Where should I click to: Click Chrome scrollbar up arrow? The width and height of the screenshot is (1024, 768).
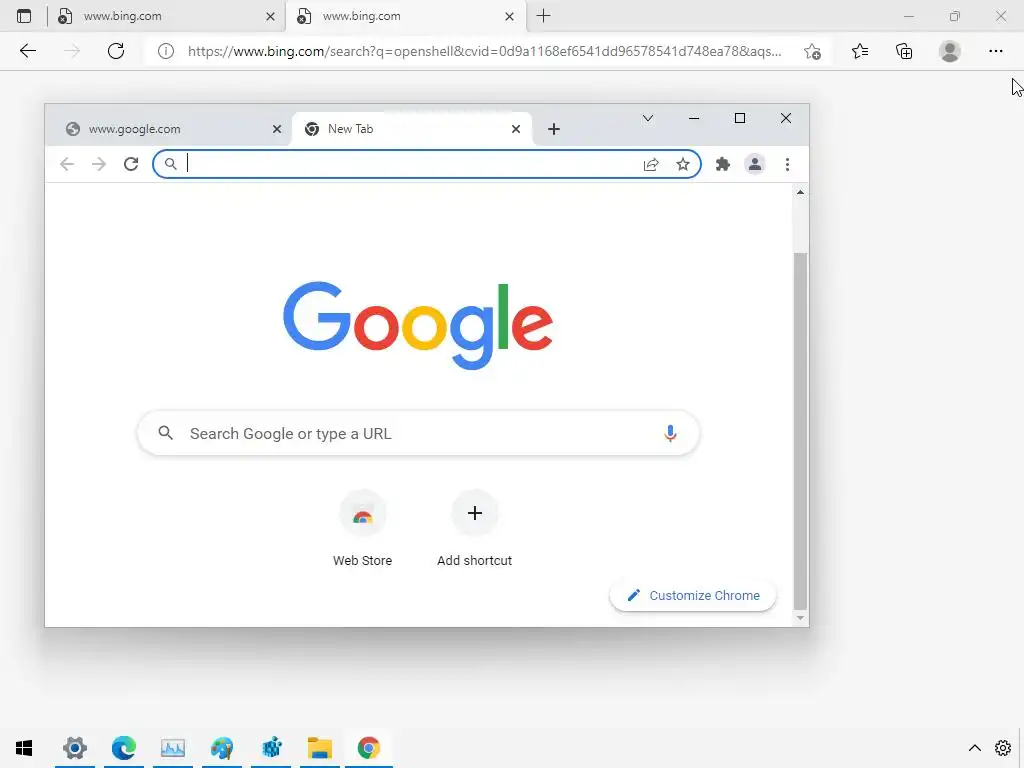(x=800, y=193)
